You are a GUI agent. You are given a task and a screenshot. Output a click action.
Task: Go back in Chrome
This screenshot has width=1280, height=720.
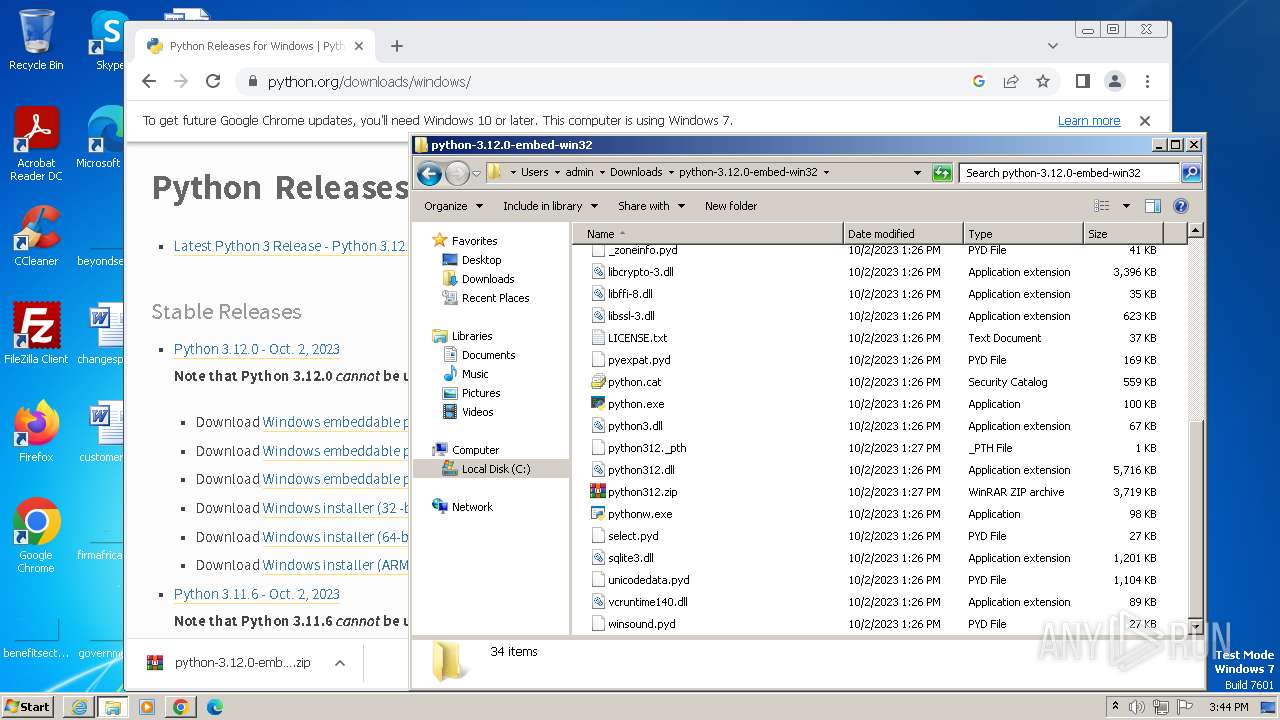149,82
